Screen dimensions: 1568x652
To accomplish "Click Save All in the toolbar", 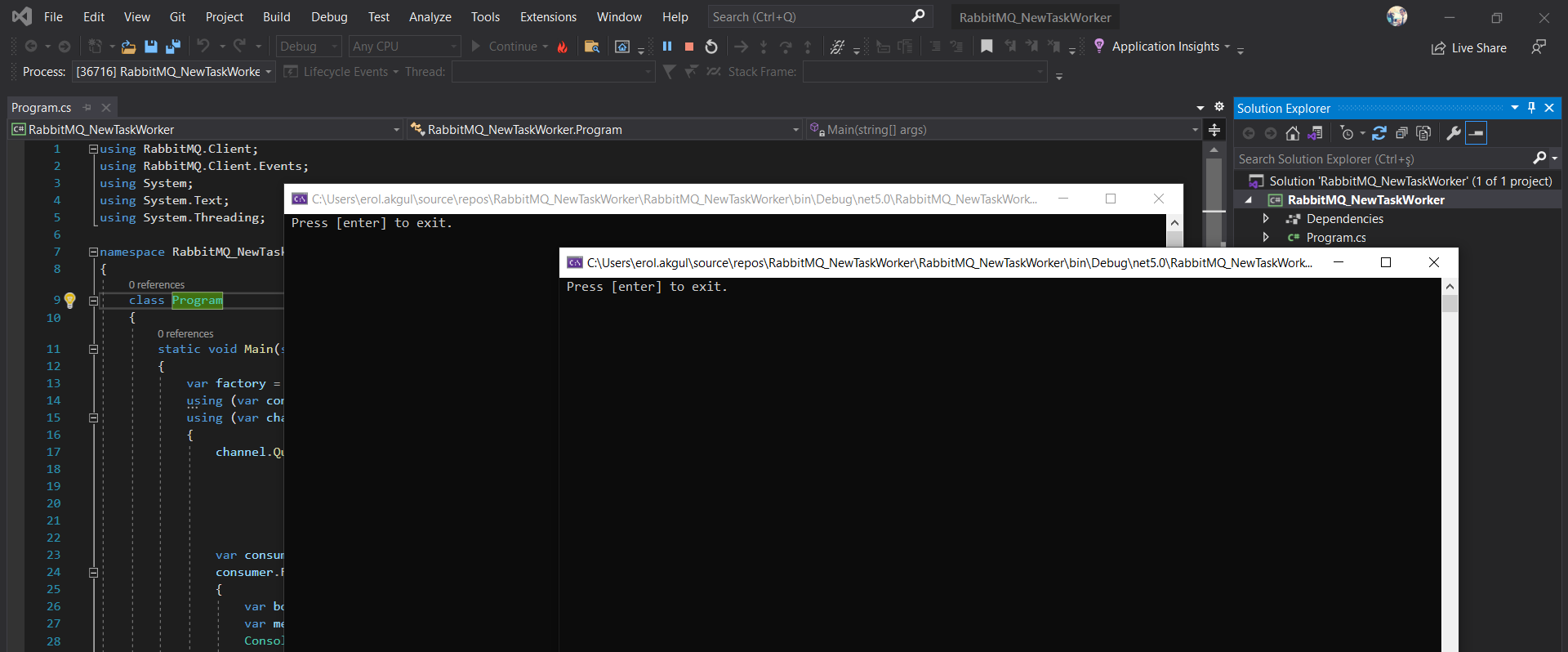I will (173, 47).
